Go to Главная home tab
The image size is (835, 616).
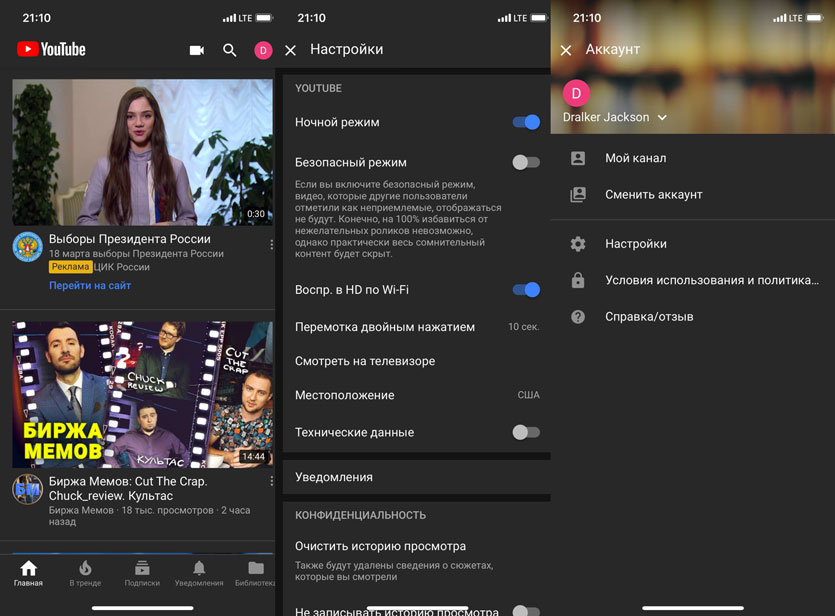(x=28, y=573)
